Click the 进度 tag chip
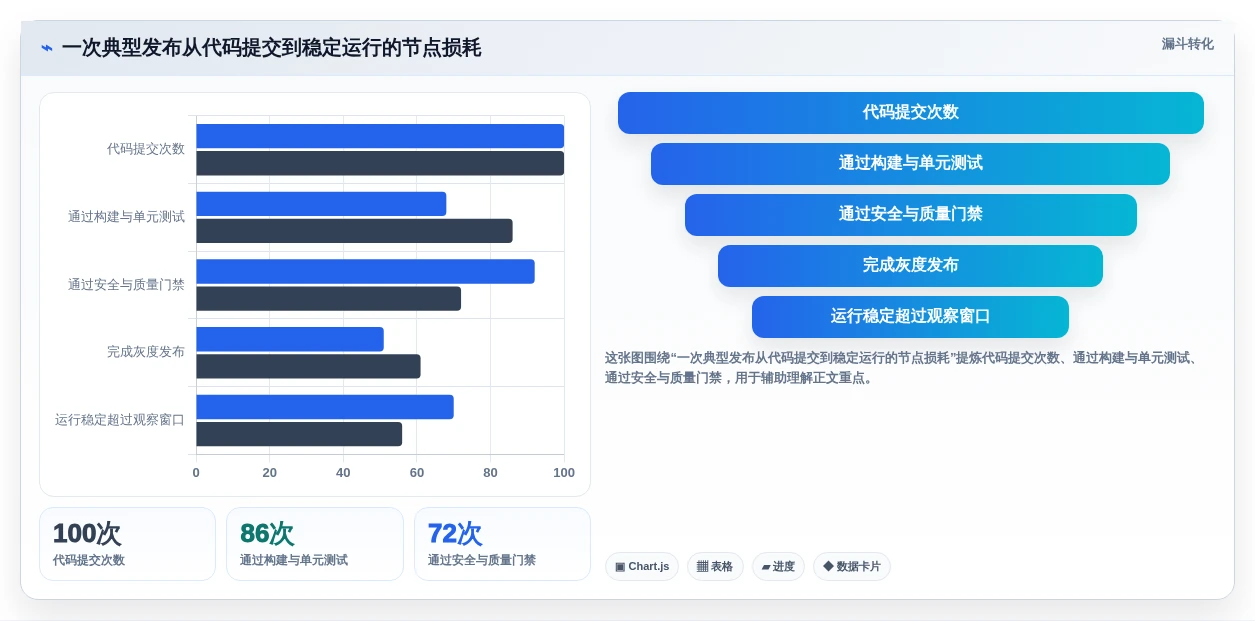 [778, 567]
